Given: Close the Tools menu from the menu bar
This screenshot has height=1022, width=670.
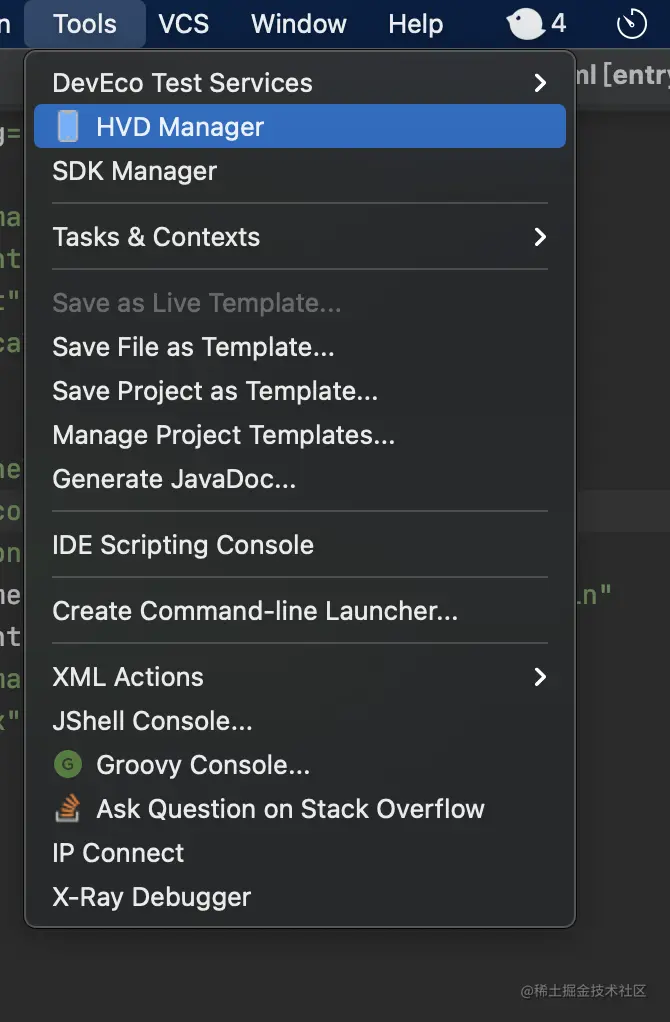Looking at the screenshot, I should pos(85,23).
